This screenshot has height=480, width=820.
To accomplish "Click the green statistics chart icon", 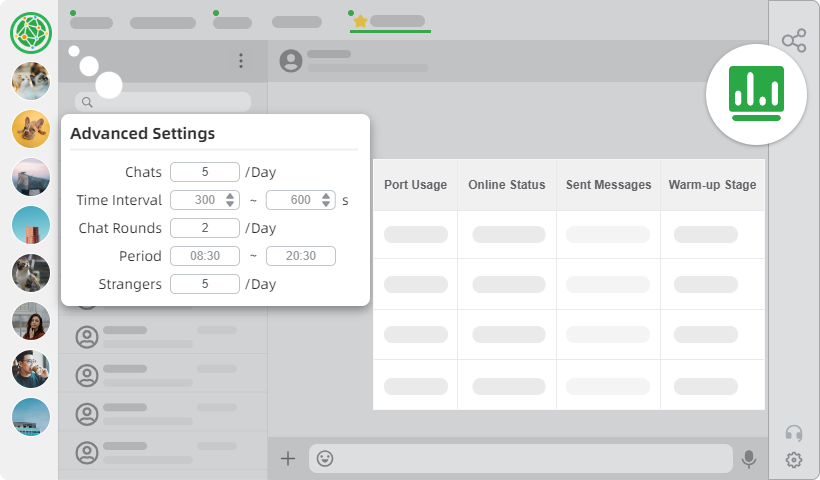I will (755, 95).
